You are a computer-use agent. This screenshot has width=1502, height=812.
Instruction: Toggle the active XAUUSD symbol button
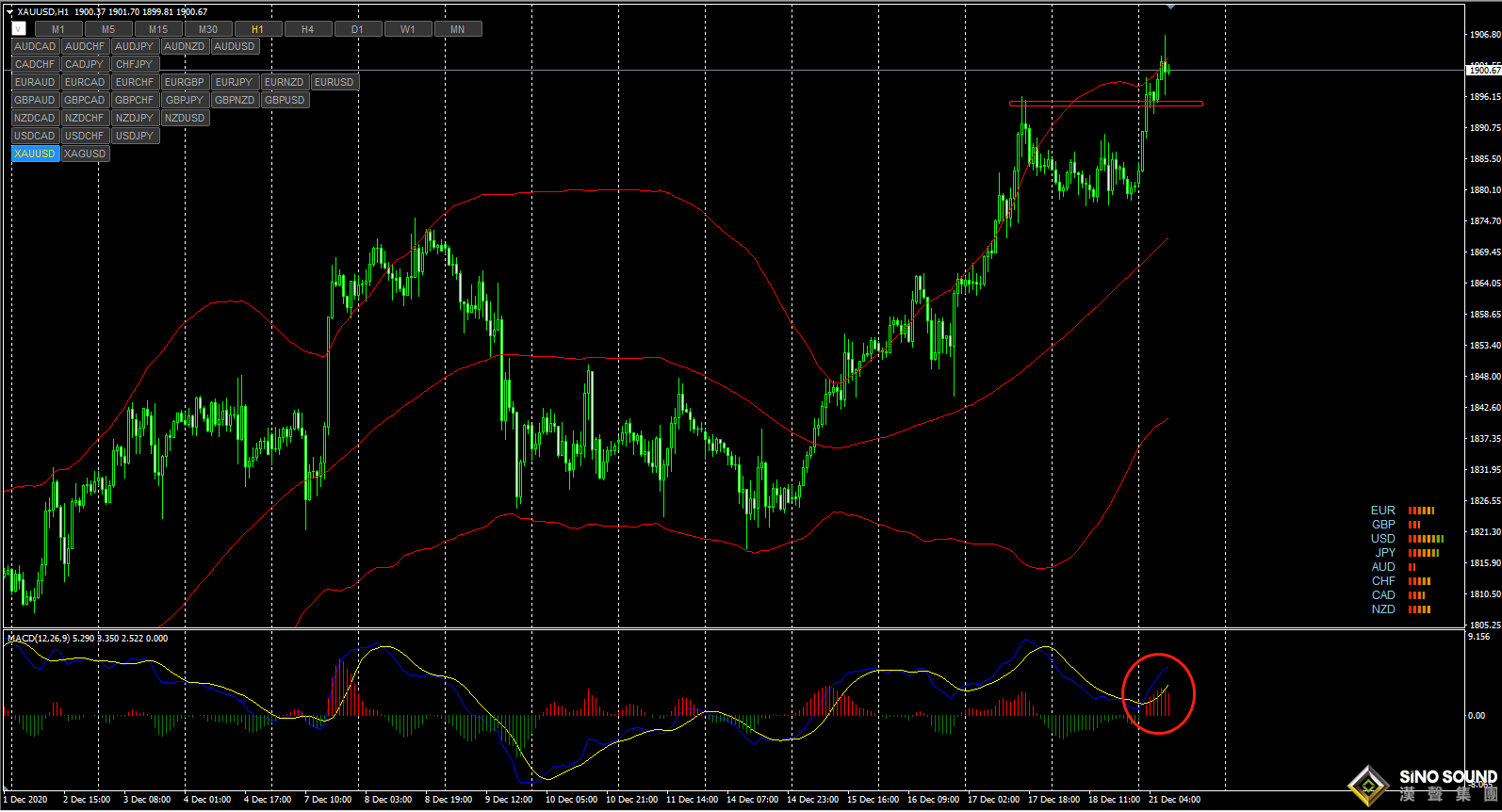35,154
